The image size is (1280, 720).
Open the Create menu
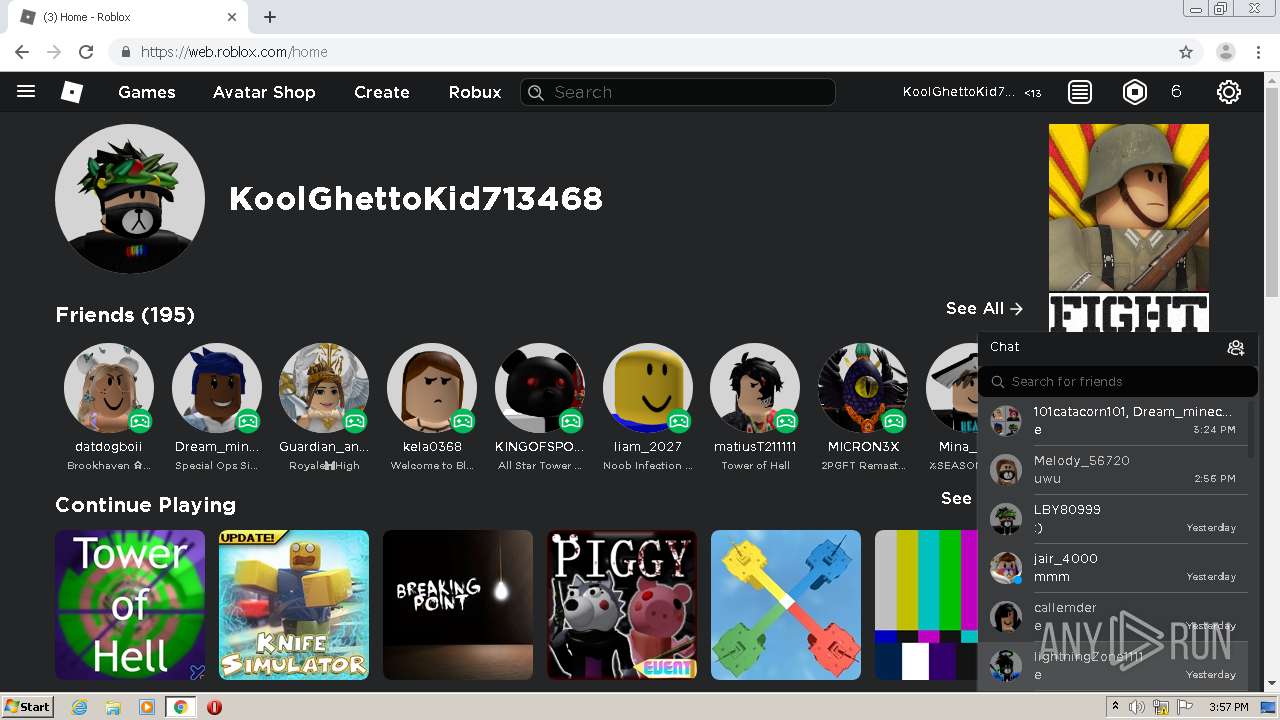[x=382, y=92]
